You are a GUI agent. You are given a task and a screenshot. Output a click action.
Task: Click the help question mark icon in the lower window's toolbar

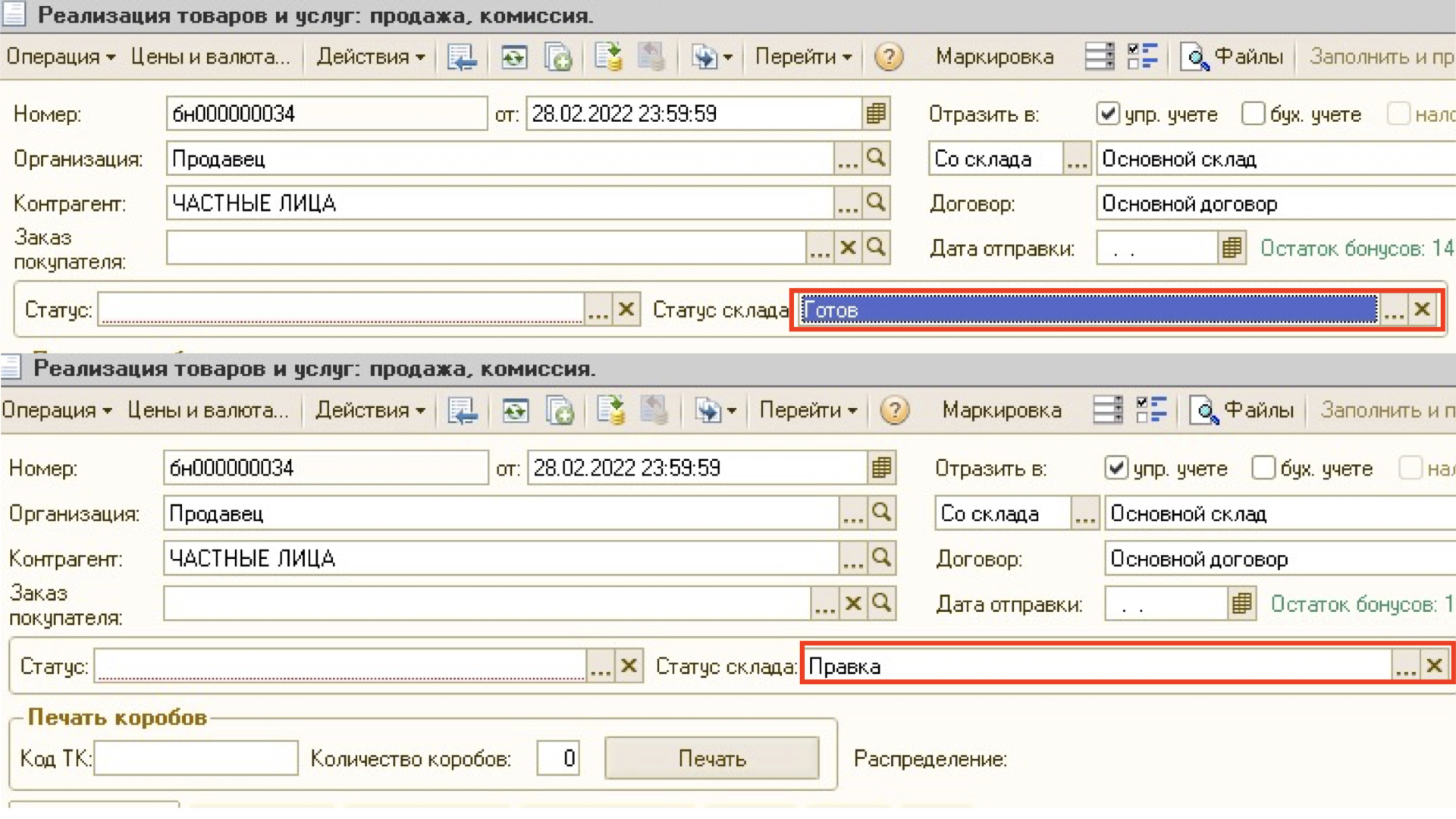click(894, 410)
